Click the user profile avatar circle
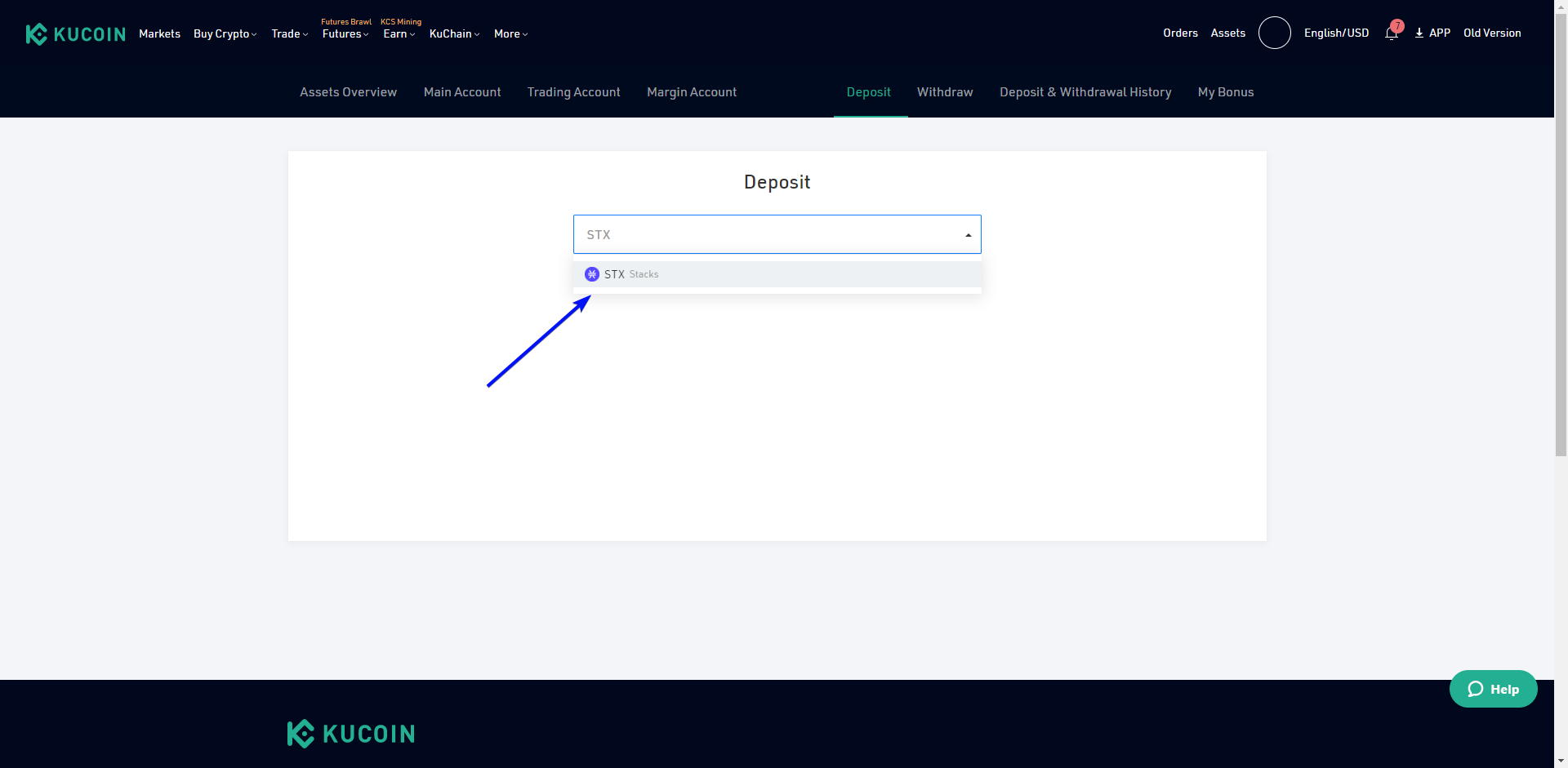Viewport: 1568px width, 768px height. click(1274, 33)
